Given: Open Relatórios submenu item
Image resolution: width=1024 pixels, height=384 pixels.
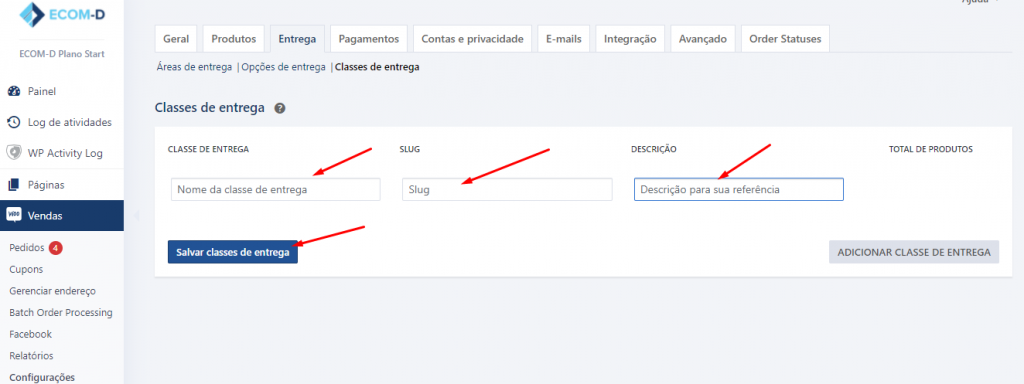Looking at the screenshot, I should pos(31,356).
